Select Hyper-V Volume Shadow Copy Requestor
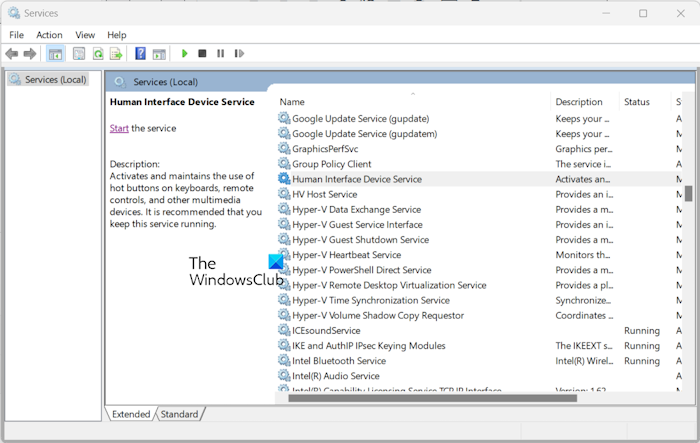The width and height of the screenshot is (700, 443). pos(378,316)
